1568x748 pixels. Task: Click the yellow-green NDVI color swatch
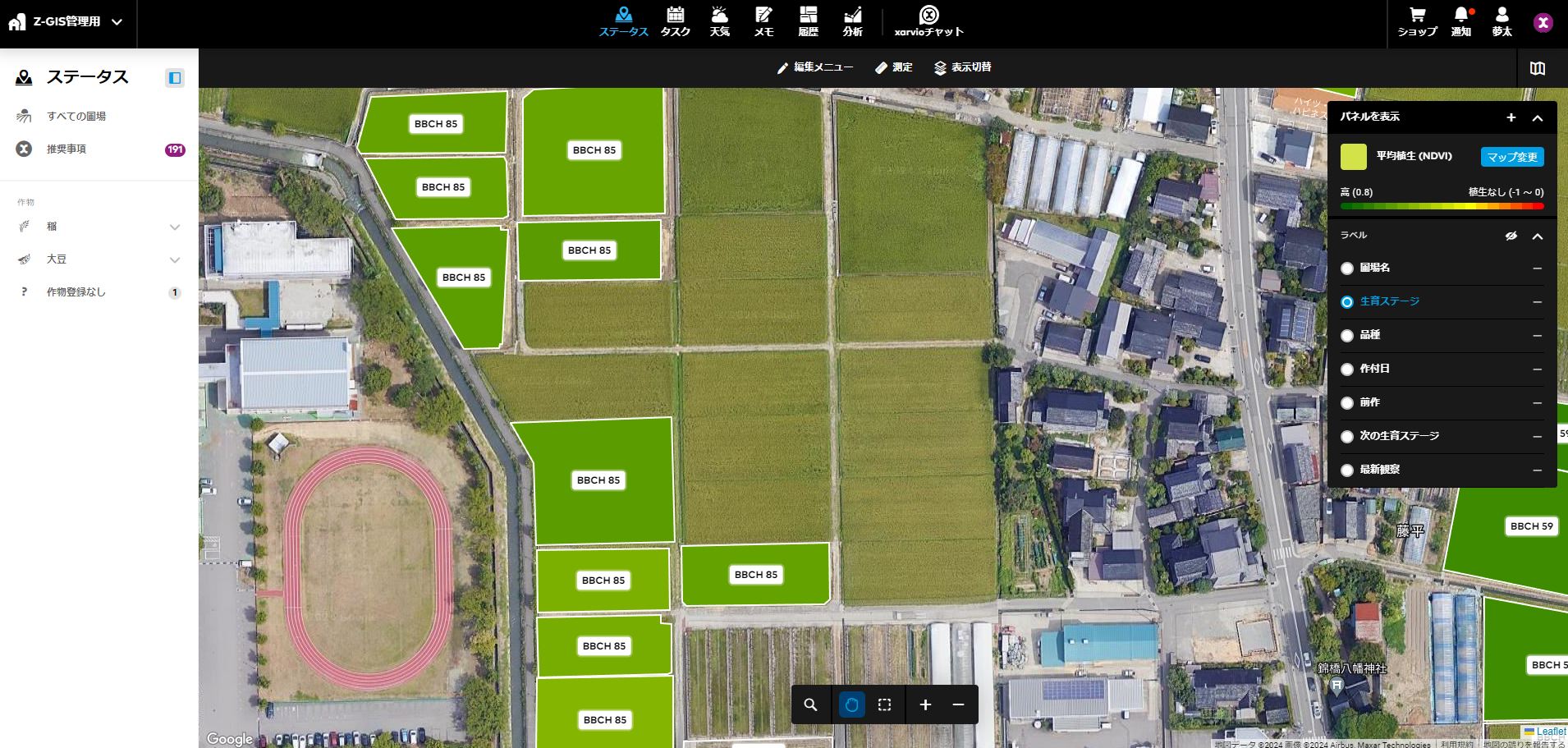[x=1353, y=157]
